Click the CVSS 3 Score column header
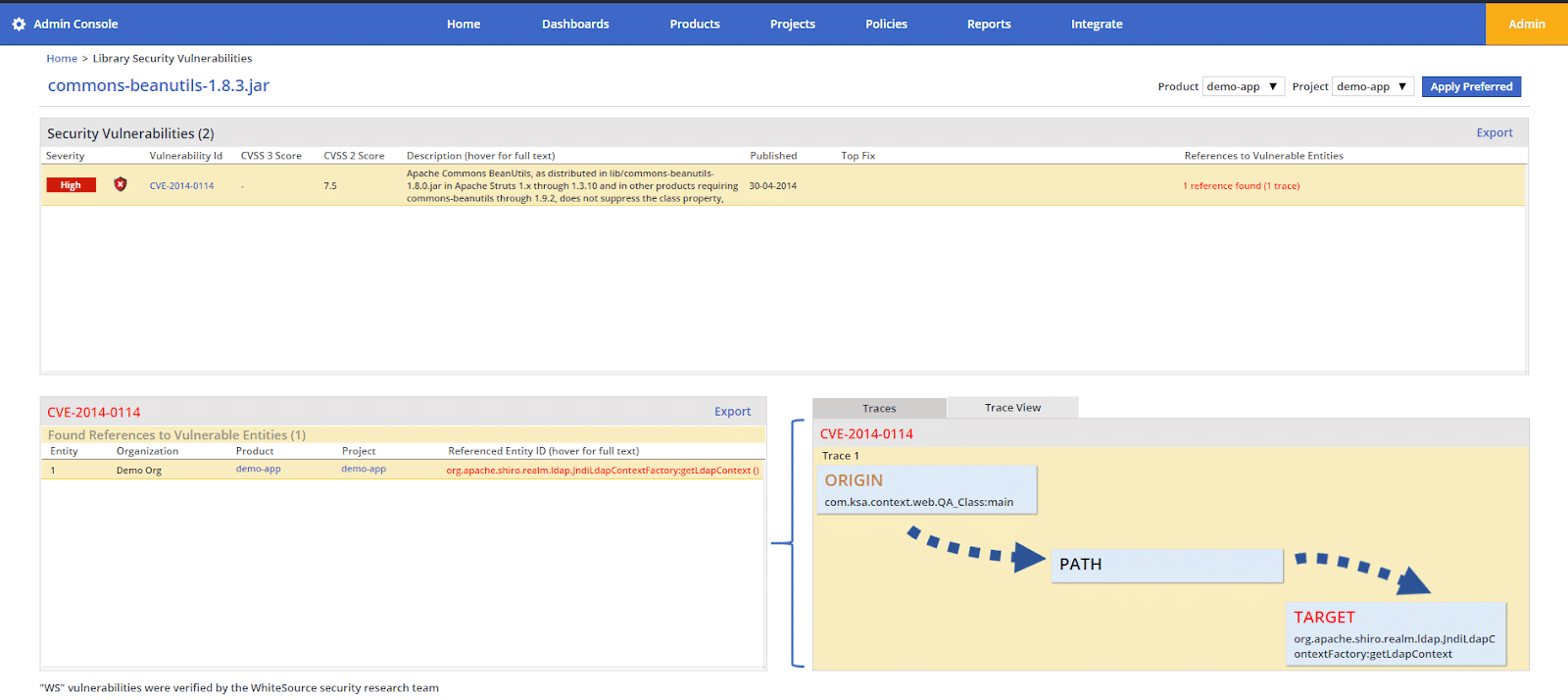1568x700 pixels. coord(271,156)
